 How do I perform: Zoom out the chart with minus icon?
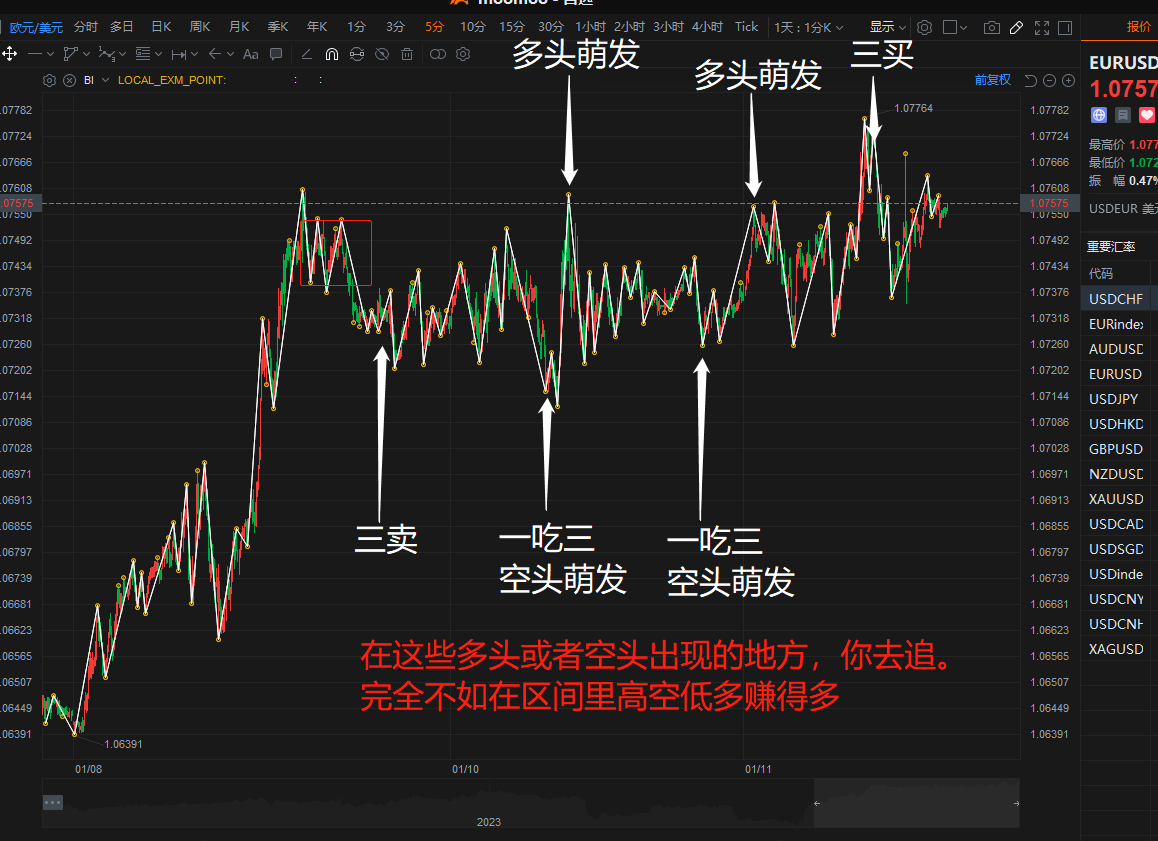[x=1049, y=80]
